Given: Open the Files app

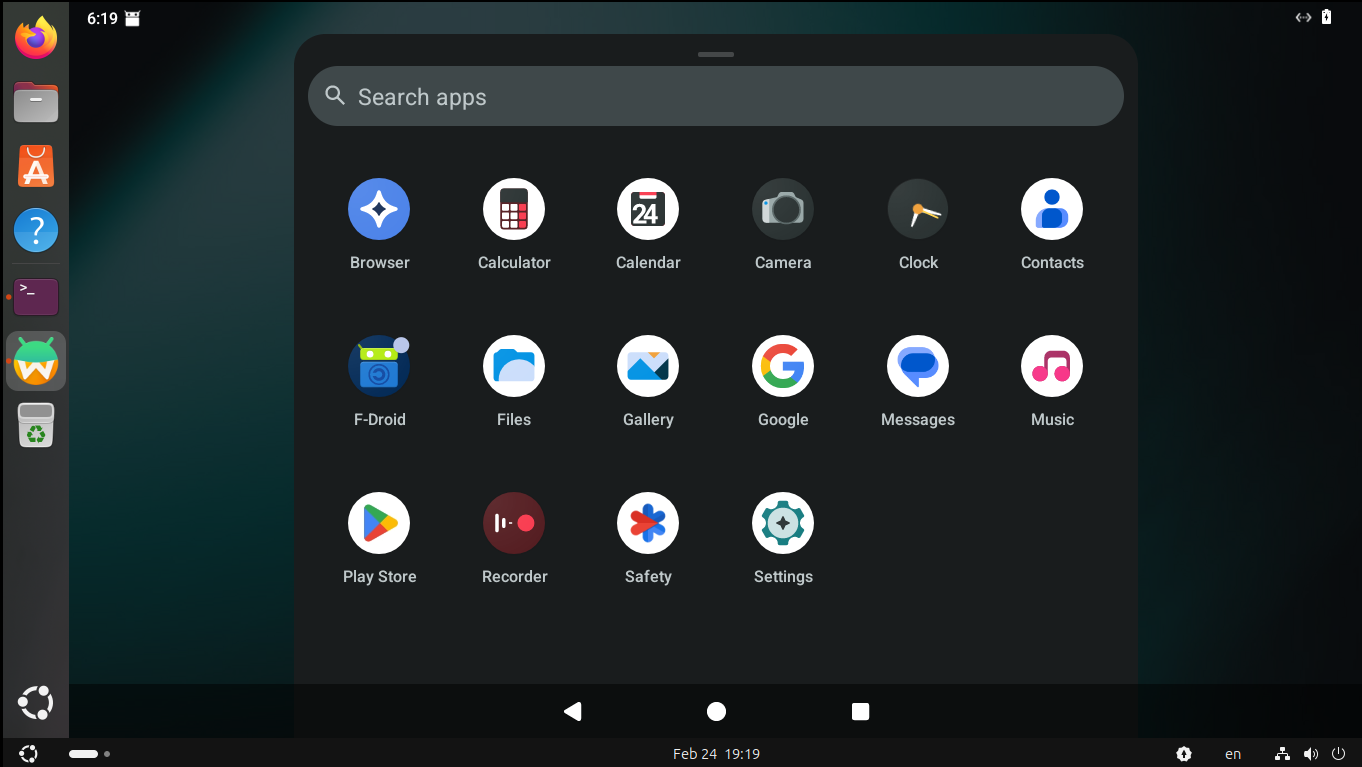Looking at the screenshot, I should coord(514,366).
